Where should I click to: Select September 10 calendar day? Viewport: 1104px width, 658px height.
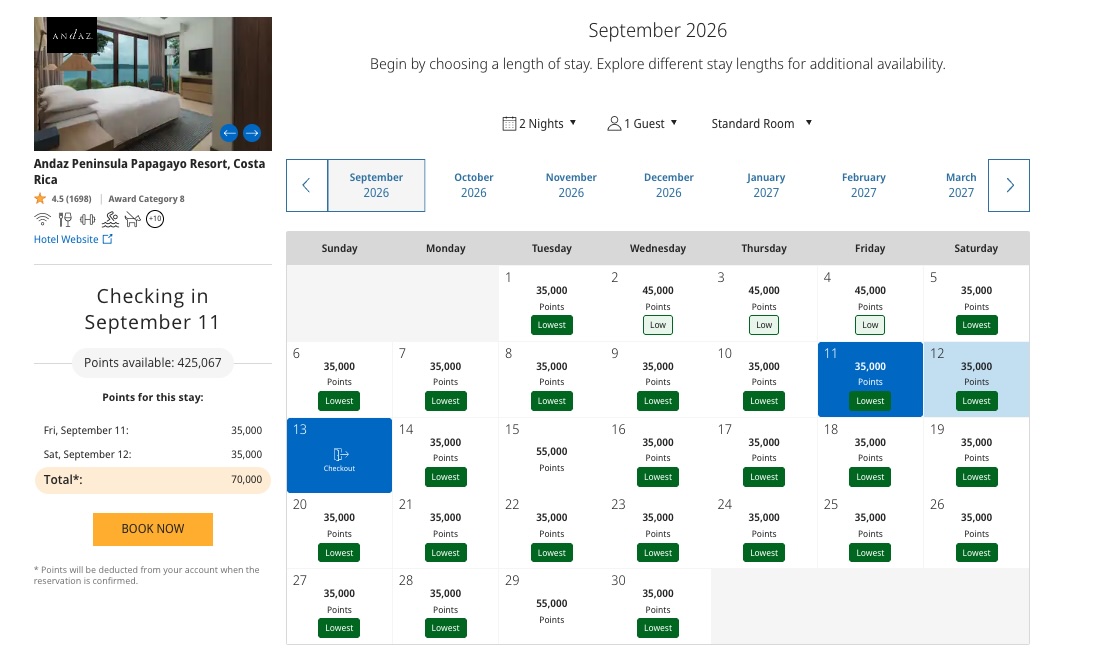pos(764,379)
